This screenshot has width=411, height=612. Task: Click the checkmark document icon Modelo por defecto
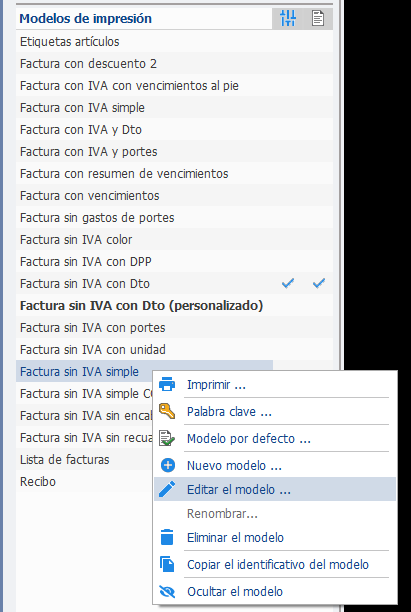point(167,438)
